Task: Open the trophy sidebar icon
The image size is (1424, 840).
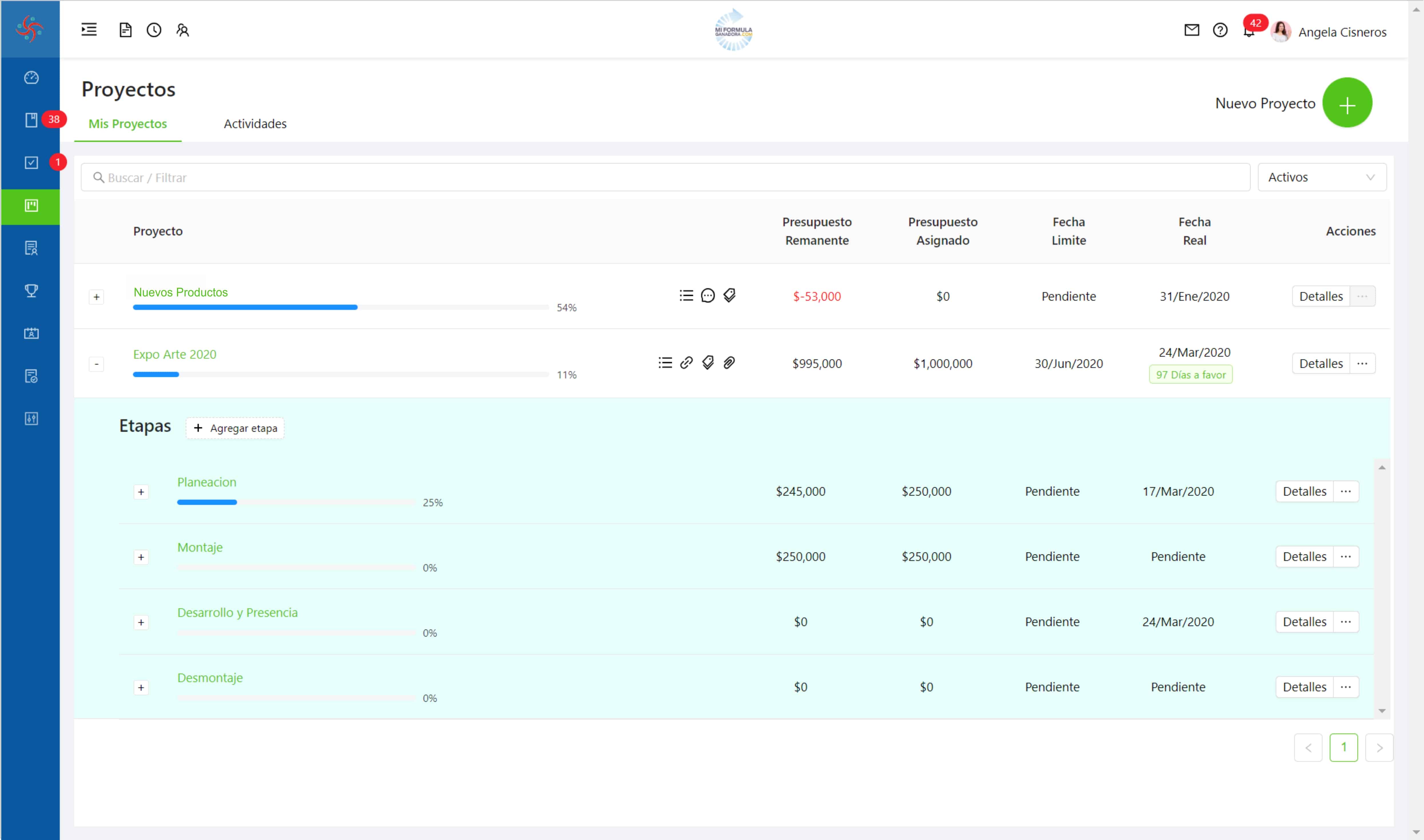Action: (31, 290)
